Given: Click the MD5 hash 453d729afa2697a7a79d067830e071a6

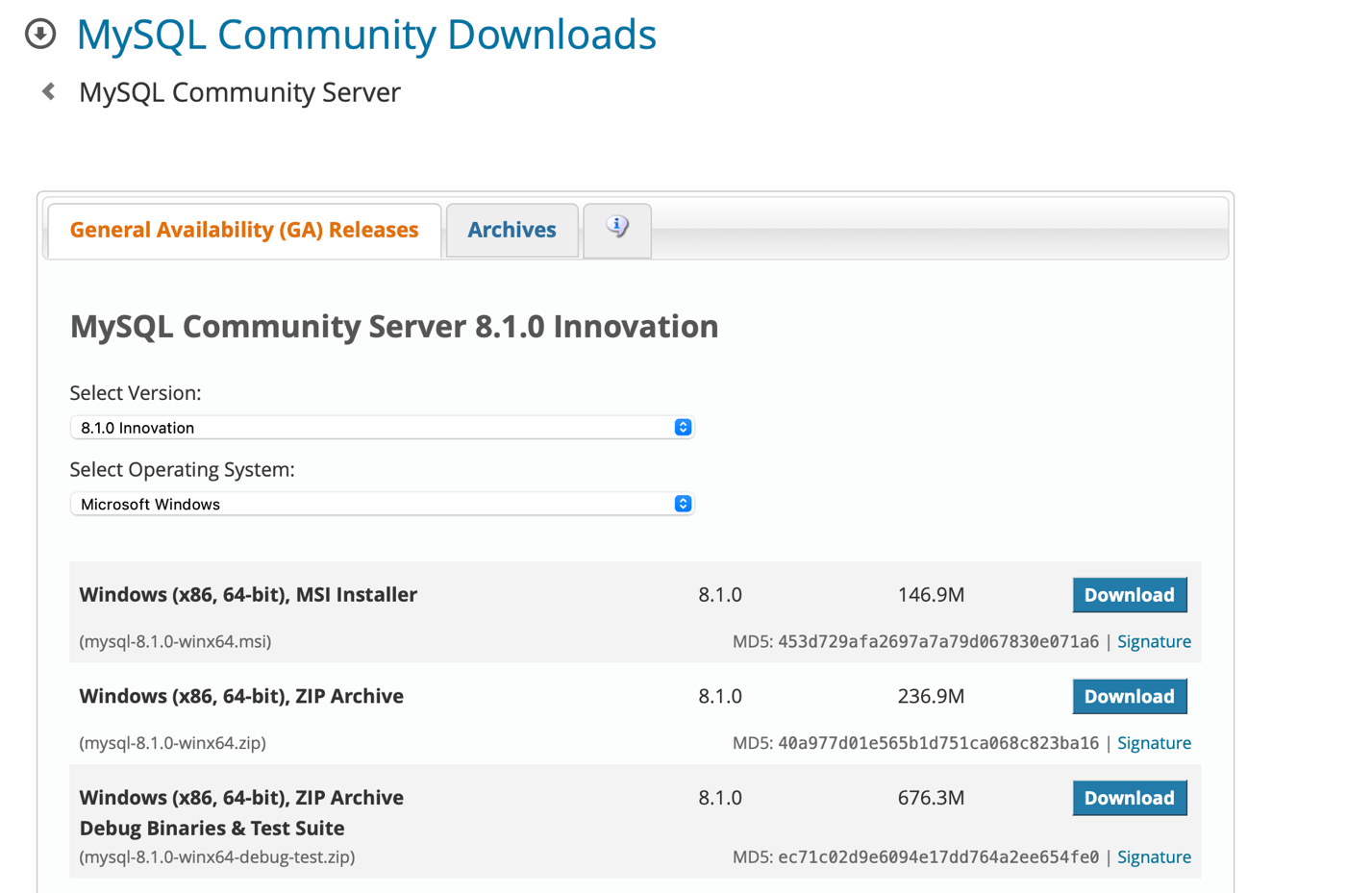Looking at the screenshot, I should 938,641.
